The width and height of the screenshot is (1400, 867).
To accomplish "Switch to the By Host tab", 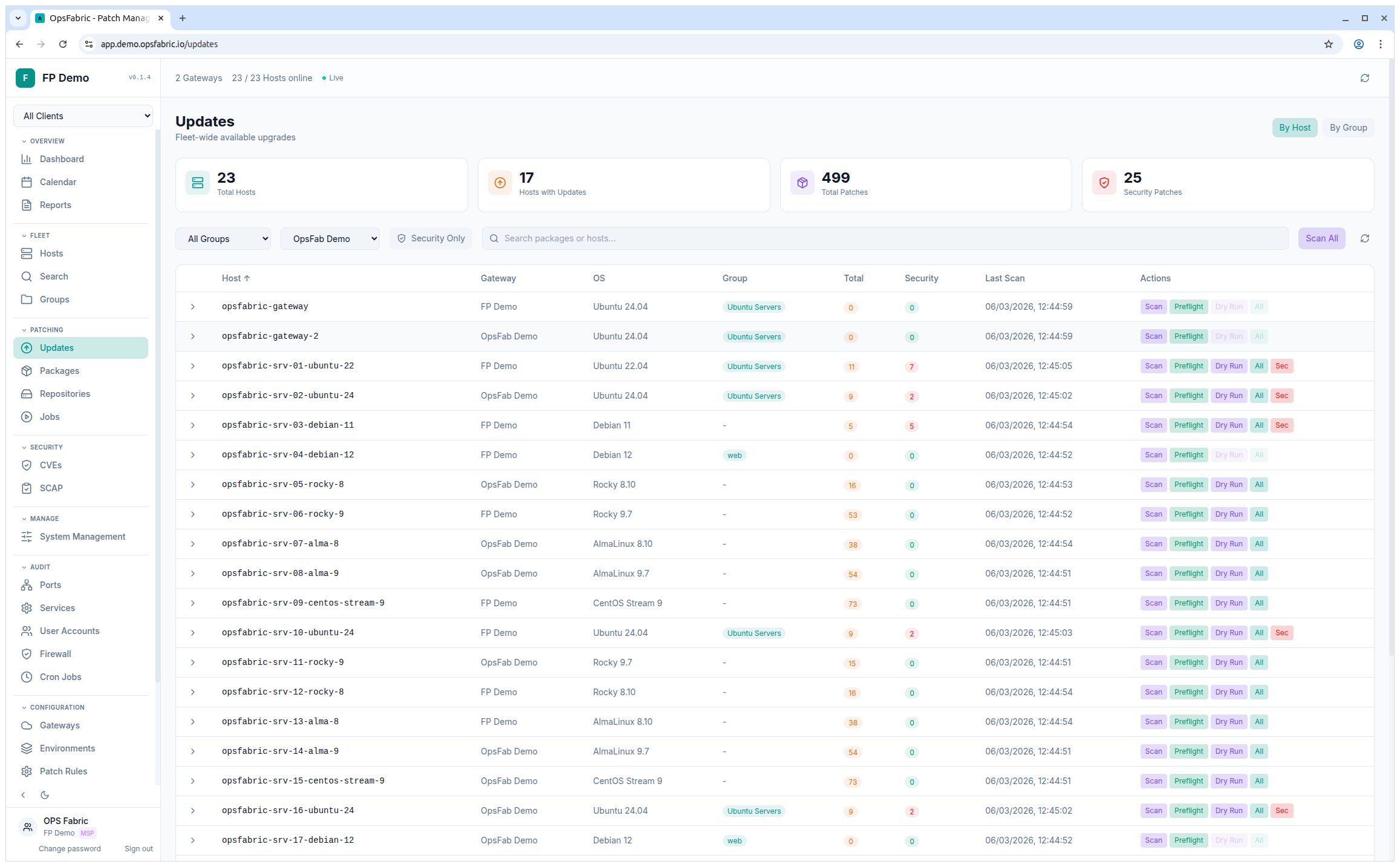I will 1295,127.
